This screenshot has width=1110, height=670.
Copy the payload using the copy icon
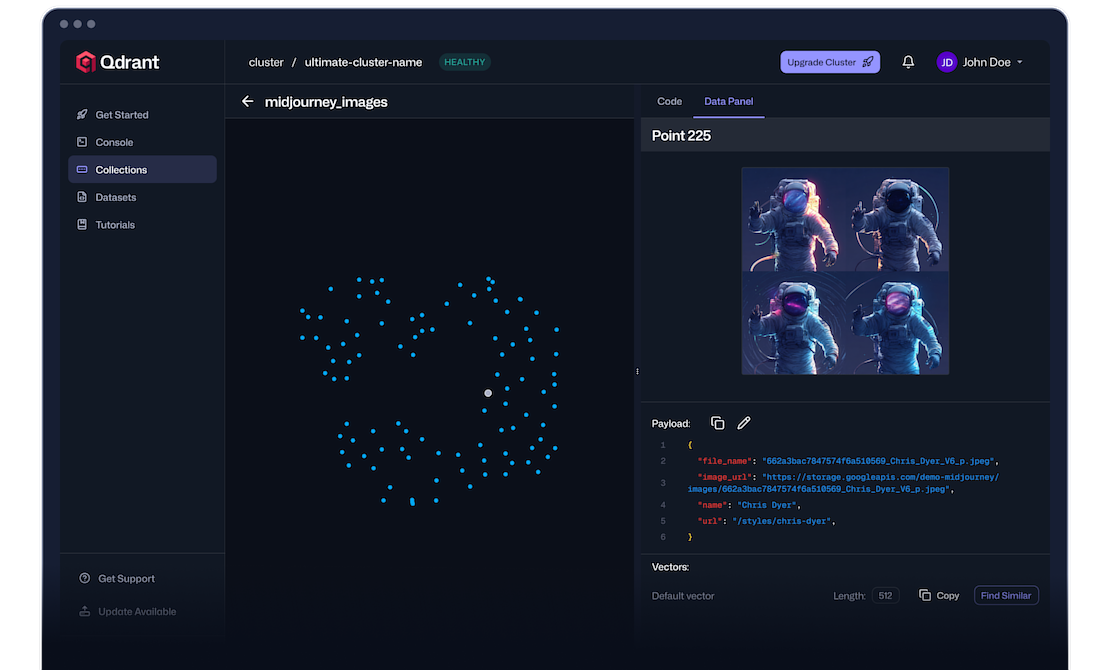[x=717, y=424]
